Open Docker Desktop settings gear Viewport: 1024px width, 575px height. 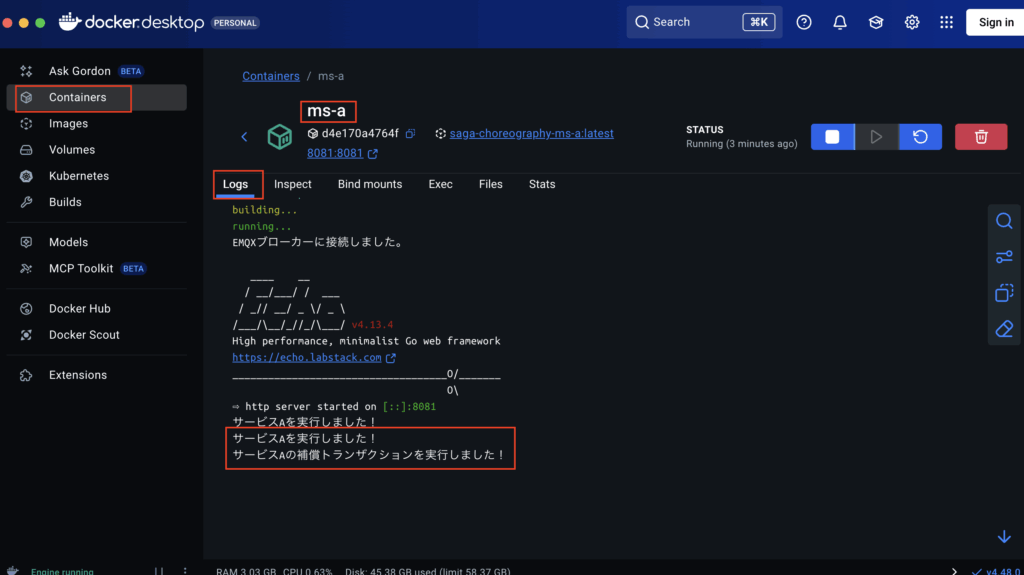tap(912, 22)
